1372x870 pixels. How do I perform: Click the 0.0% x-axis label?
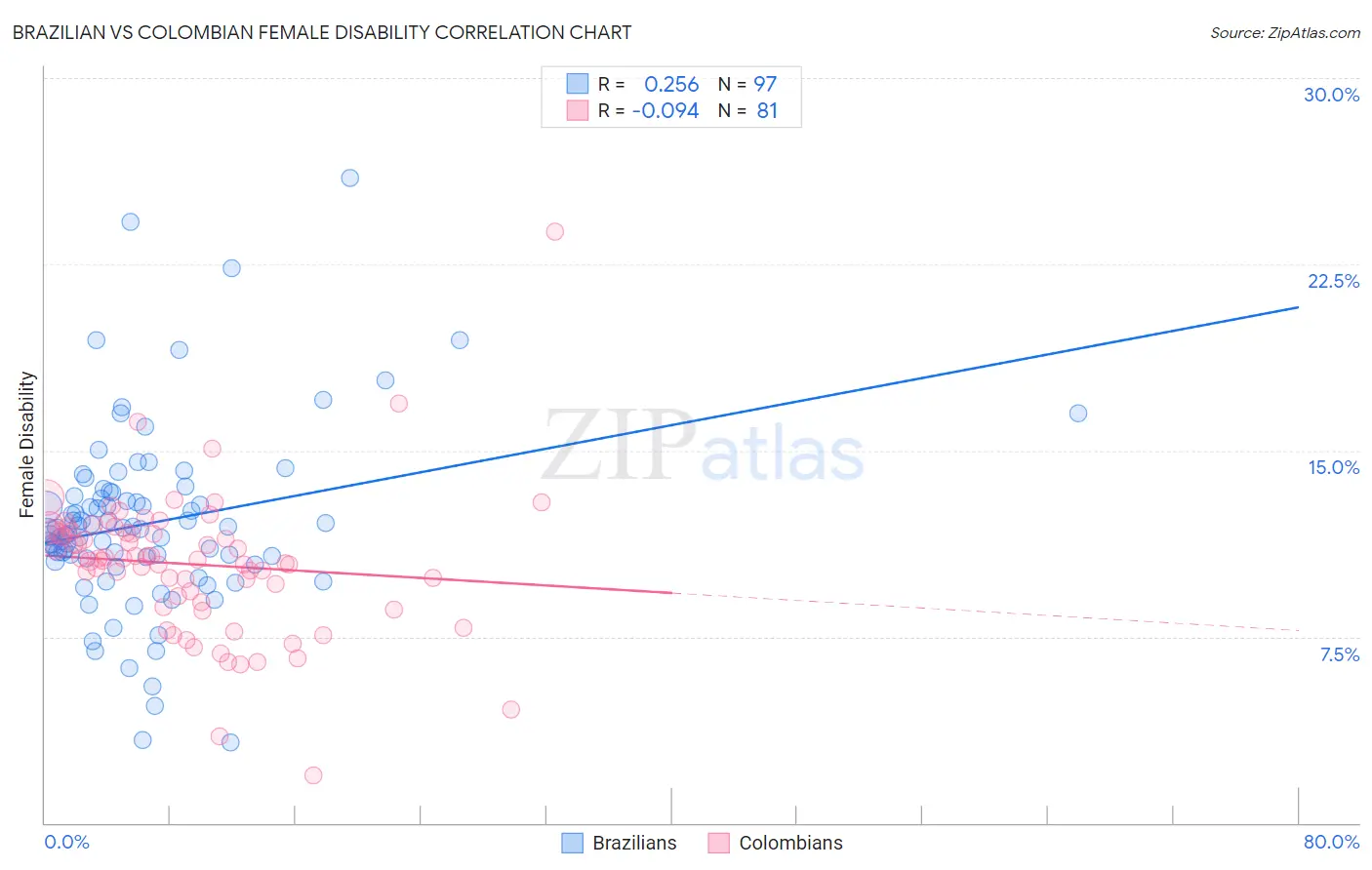(x=67, y=842)
